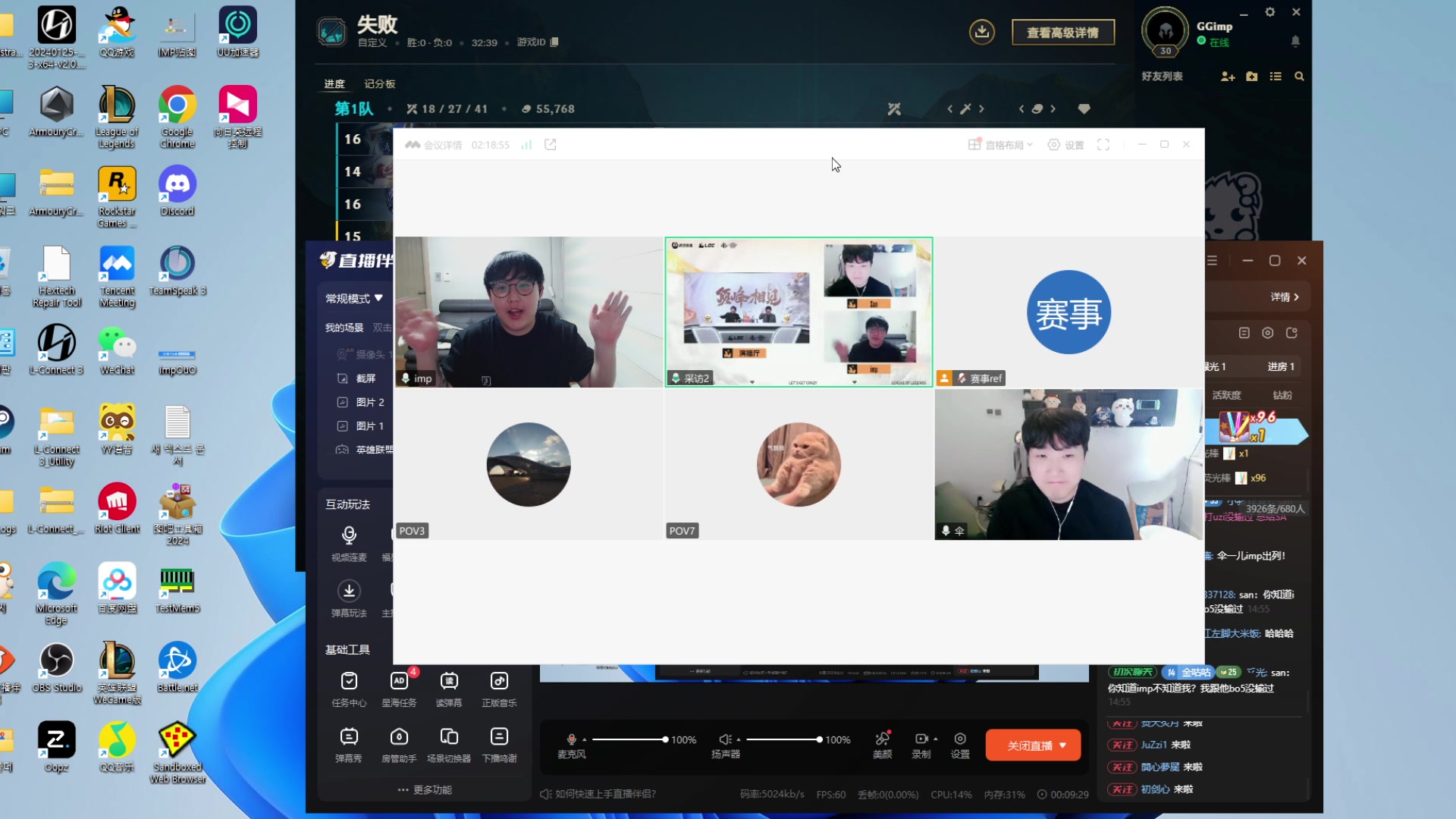1456x819 pixels.
Task: Expand speaker device arrow
Action: (738, 739)
